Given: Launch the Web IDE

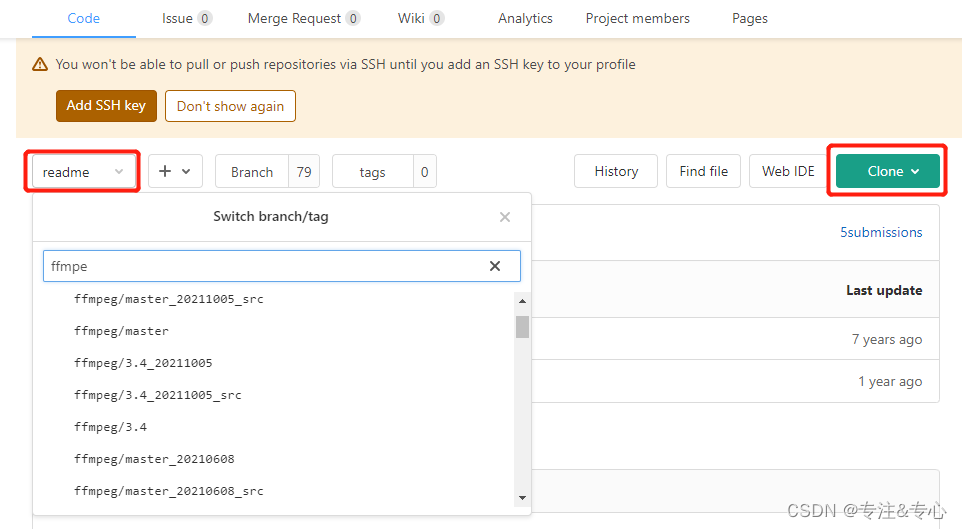Looking at the screenshot, I should click(788, 171).
